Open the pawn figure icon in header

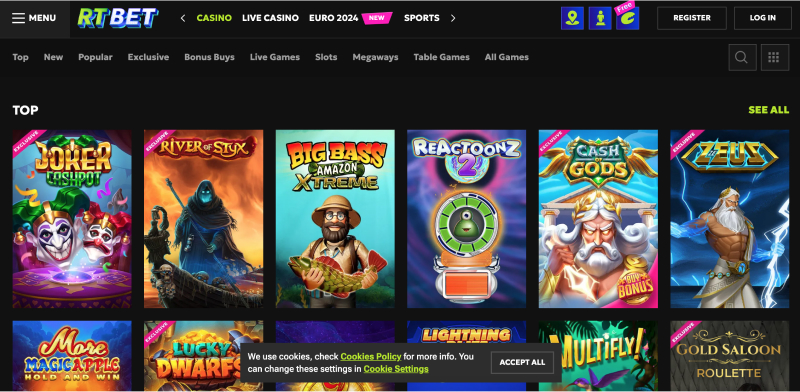(x=600, y=18)
